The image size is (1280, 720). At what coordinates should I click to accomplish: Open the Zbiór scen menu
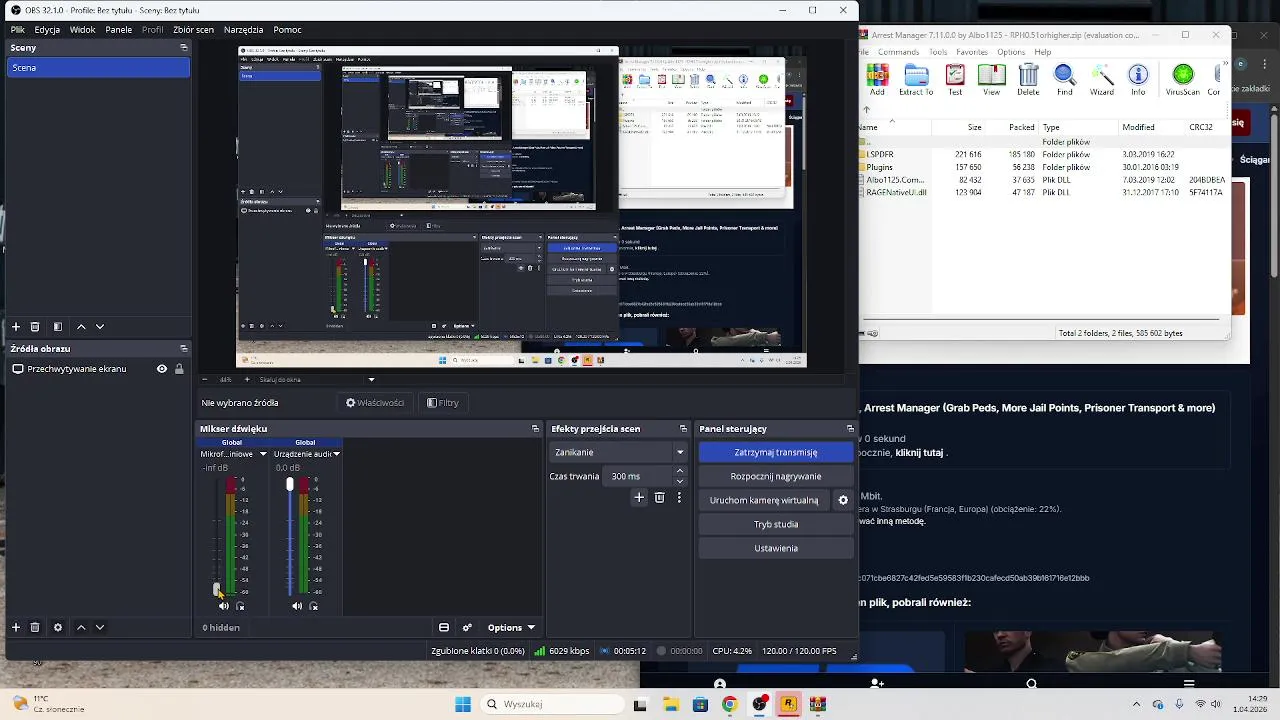tap(193, 30)
